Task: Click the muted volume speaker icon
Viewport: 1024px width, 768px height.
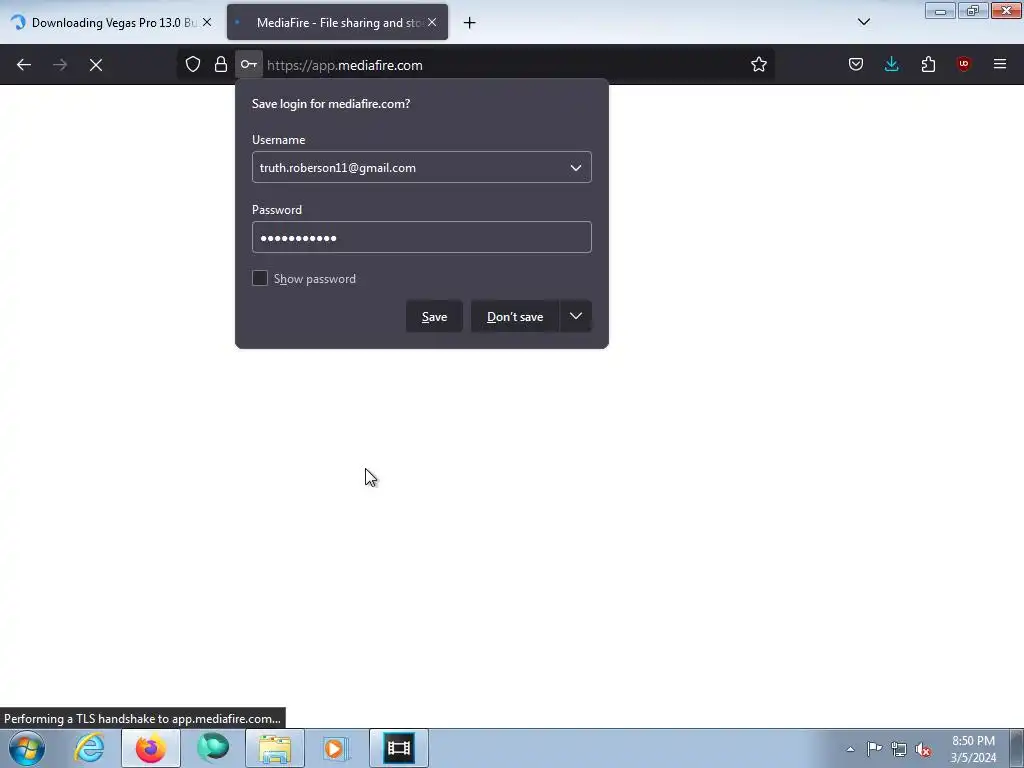Action: tap(923, 749)
